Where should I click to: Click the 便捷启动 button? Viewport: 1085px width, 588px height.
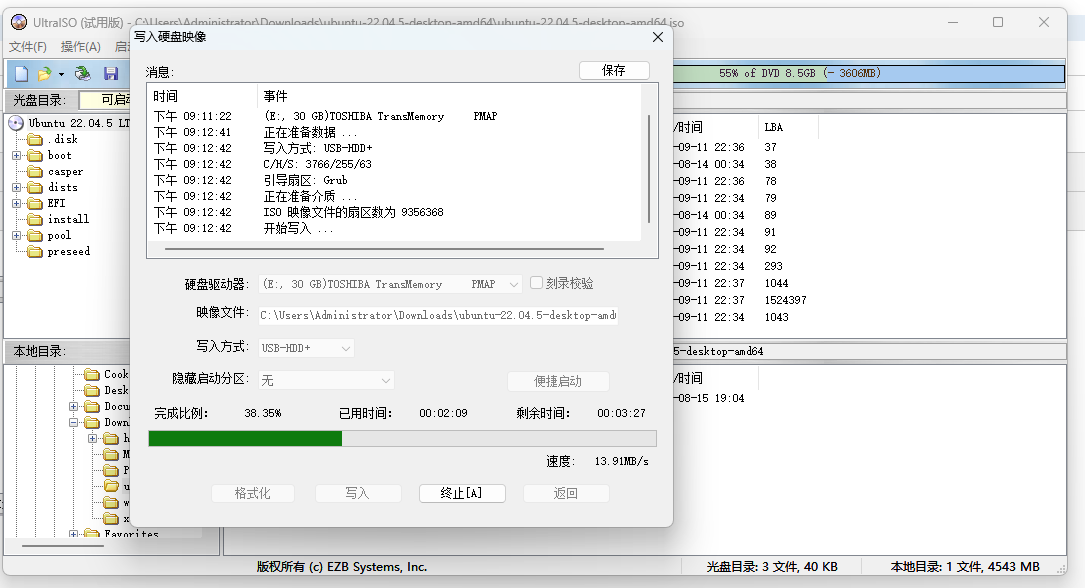pyautogui.click(x=558, y=381)
